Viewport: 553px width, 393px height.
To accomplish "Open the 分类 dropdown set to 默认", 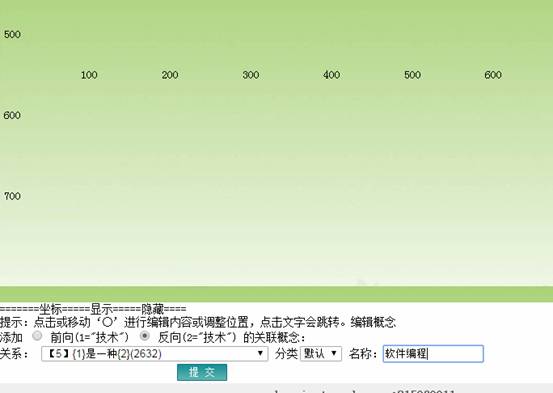I will coord(321,353).
